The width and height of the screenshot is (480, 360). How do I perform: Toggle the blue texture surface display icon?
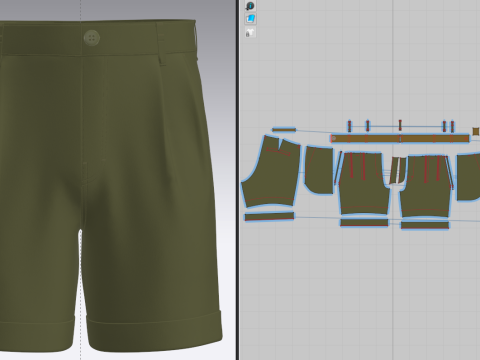pyautogui.click(x=250, y=19)
